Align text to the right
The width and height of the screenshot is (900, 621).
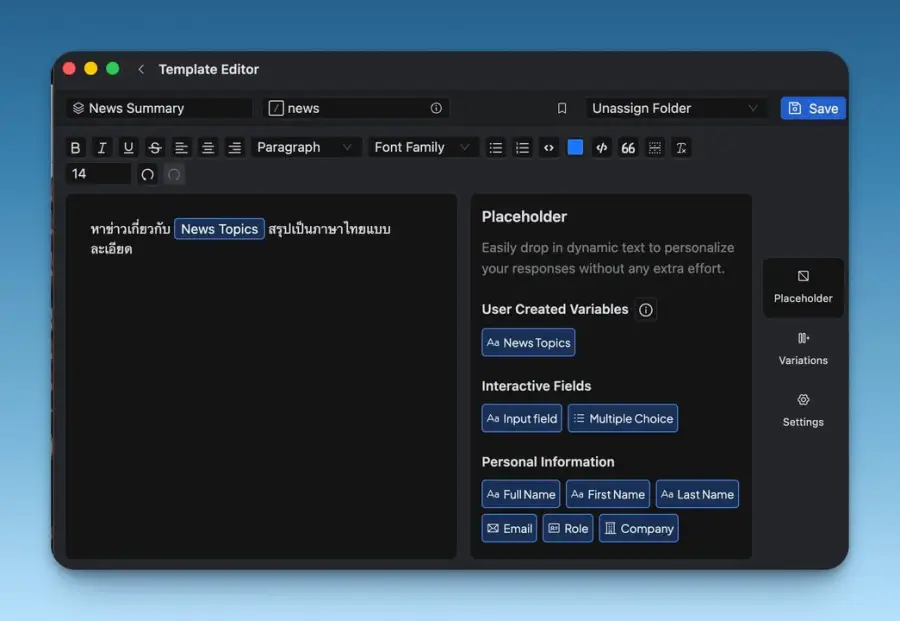(x=235, y=148)
